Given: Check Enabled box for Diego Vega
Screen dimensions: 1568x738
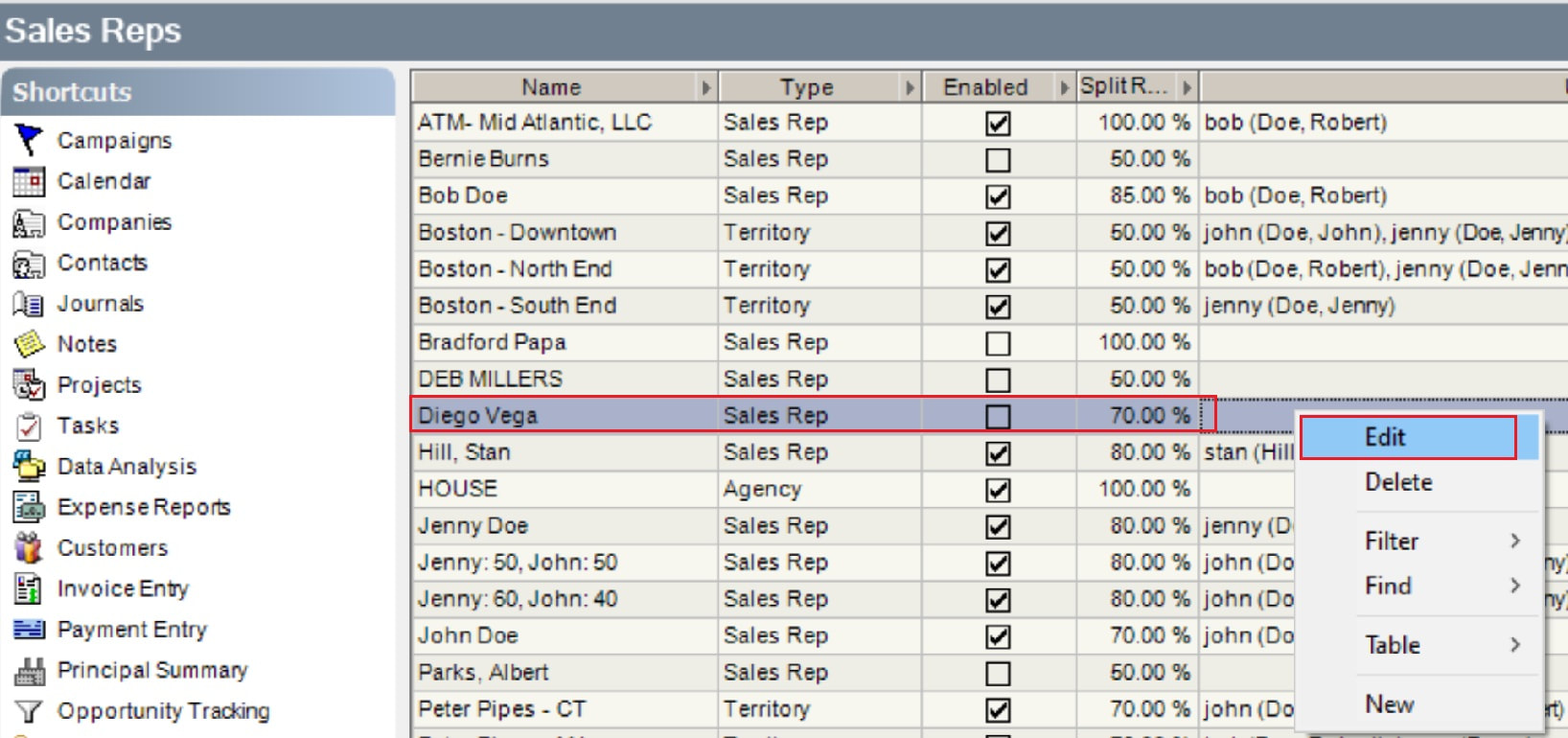Looking at the screenshot, I should [998, 417].
